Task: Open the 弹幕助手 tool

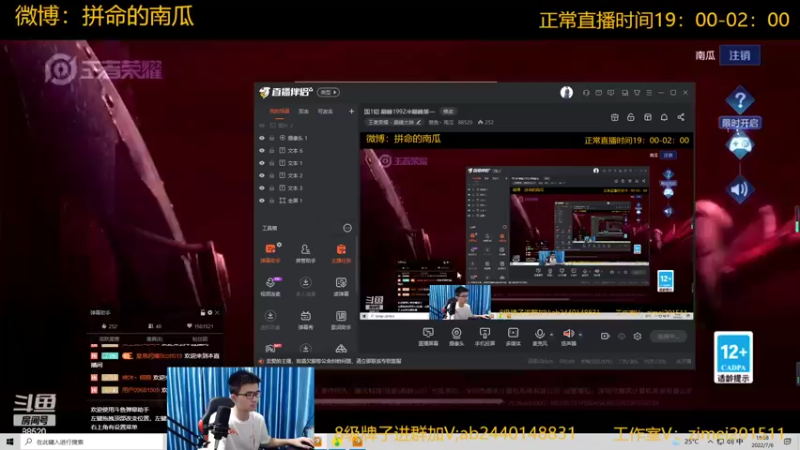Action: 270,253
